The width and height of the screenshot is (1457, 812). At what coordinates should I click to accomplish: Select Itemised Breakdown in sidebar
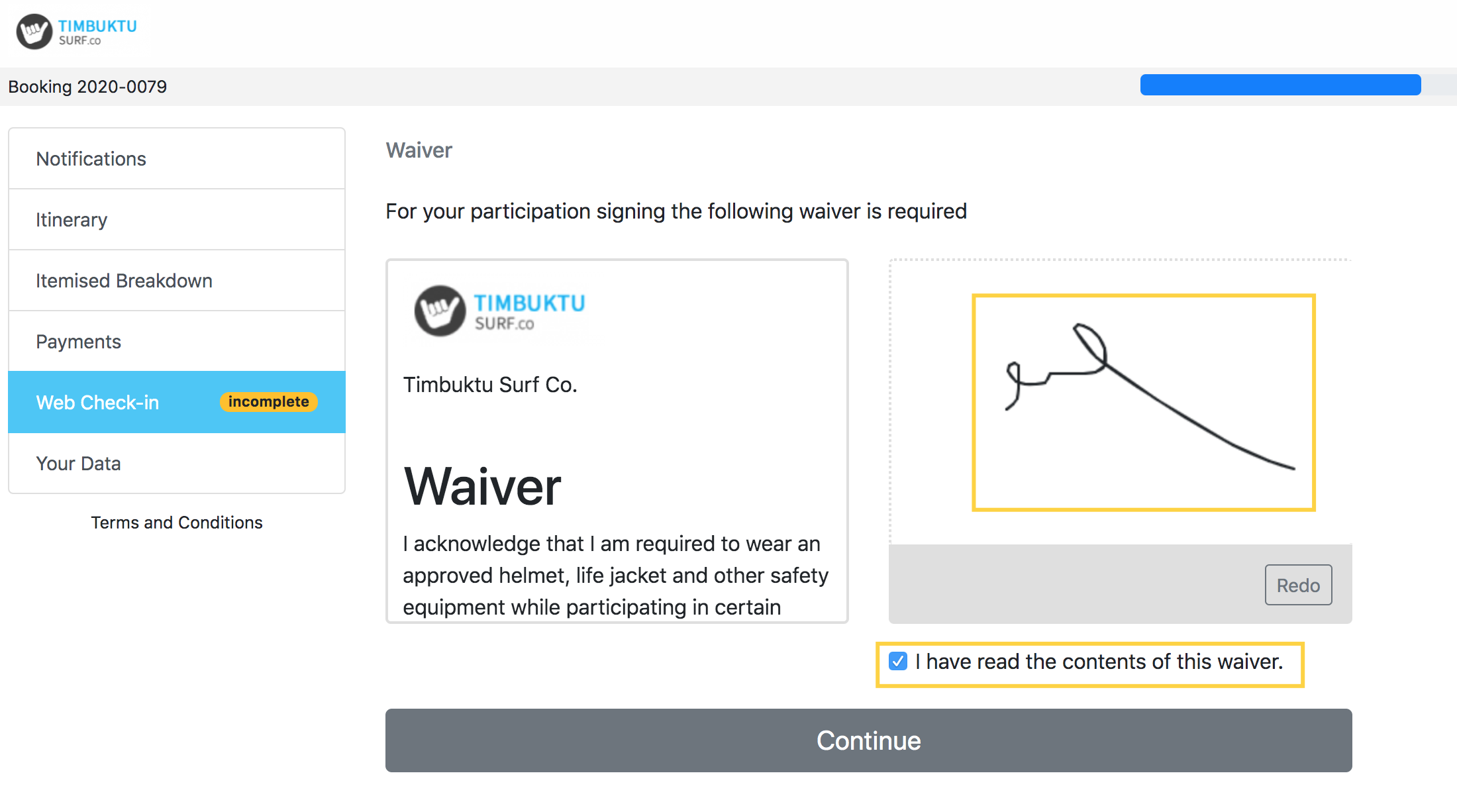(177, 281)
